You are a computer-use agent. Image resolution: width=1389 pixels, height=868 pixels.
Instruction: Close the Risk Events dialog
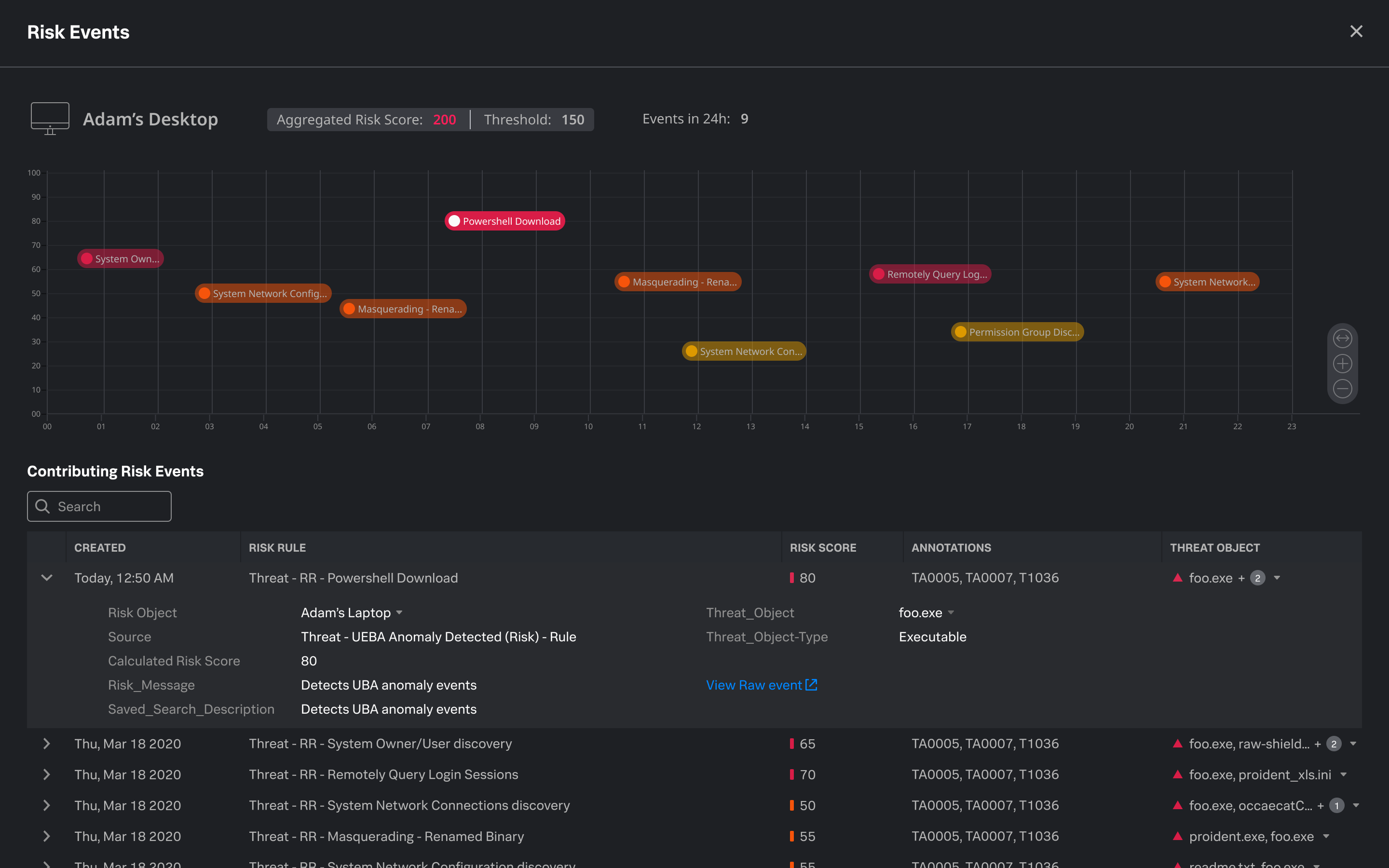tap(1356, 31)
